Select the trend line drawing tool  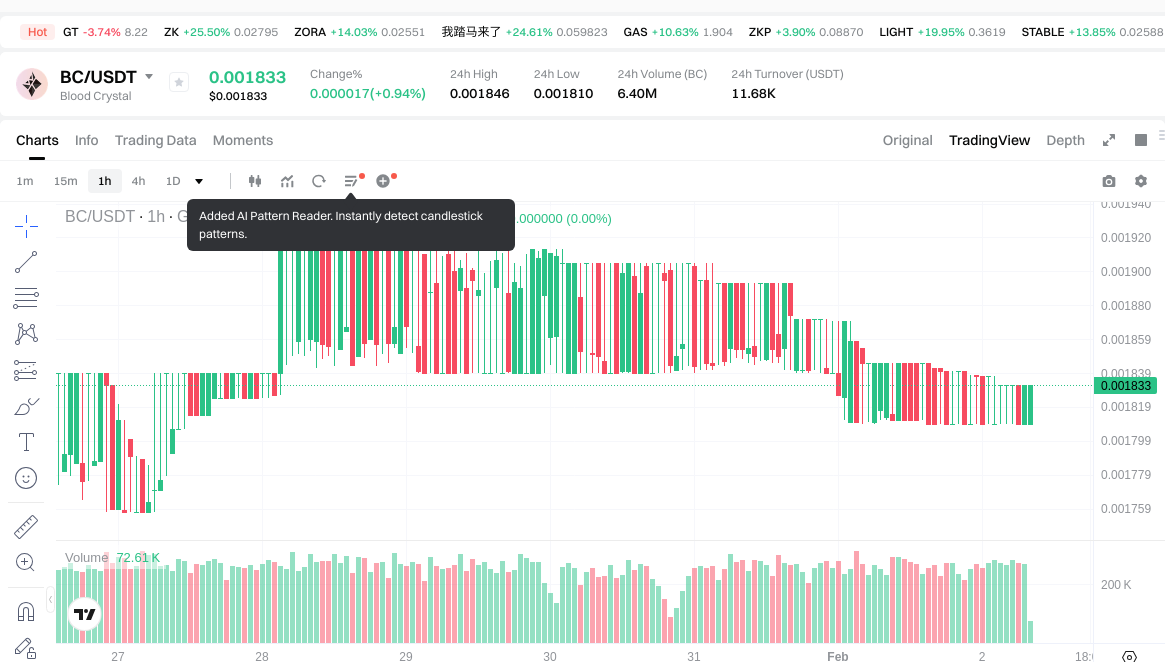point(26,262)
